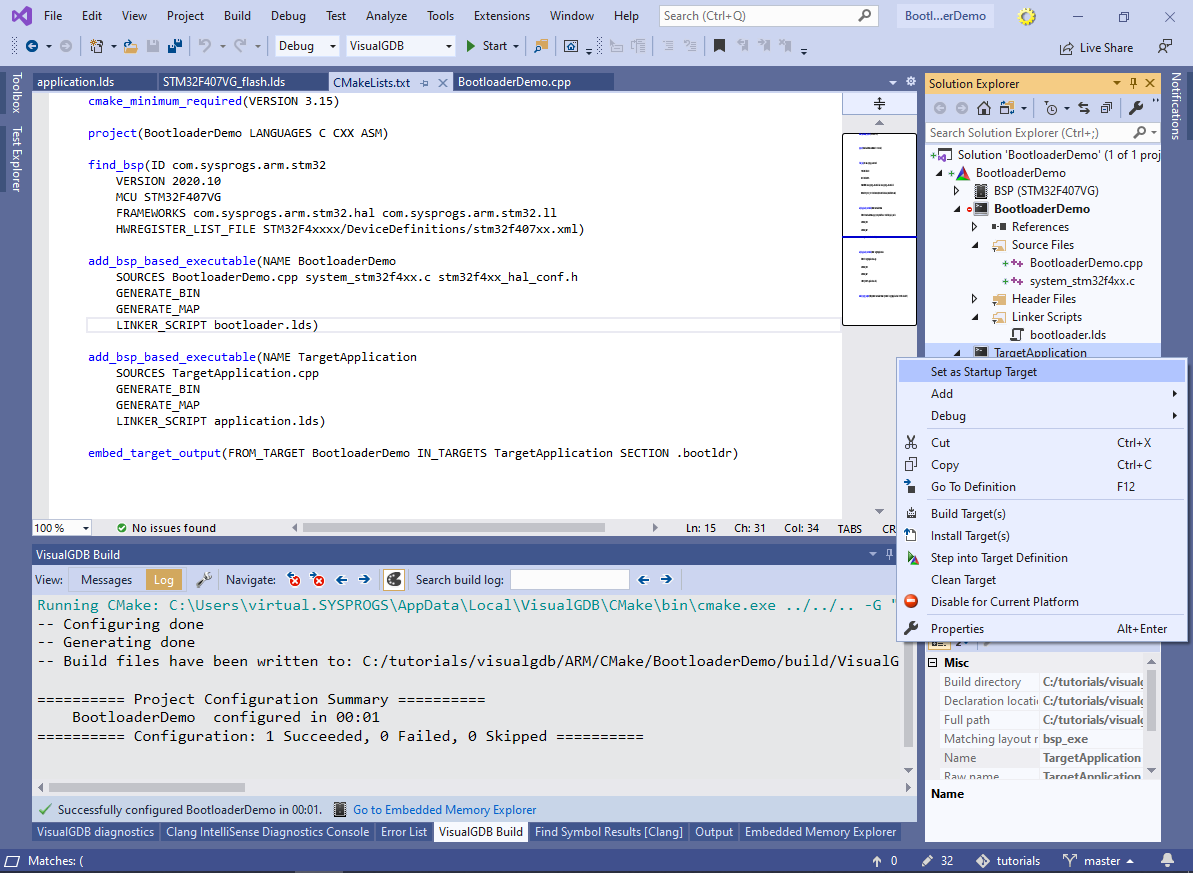The height and width of the screenshot is (873, 1193).
Task: Go to the previous error in the build log
Action: coord(294,580)
